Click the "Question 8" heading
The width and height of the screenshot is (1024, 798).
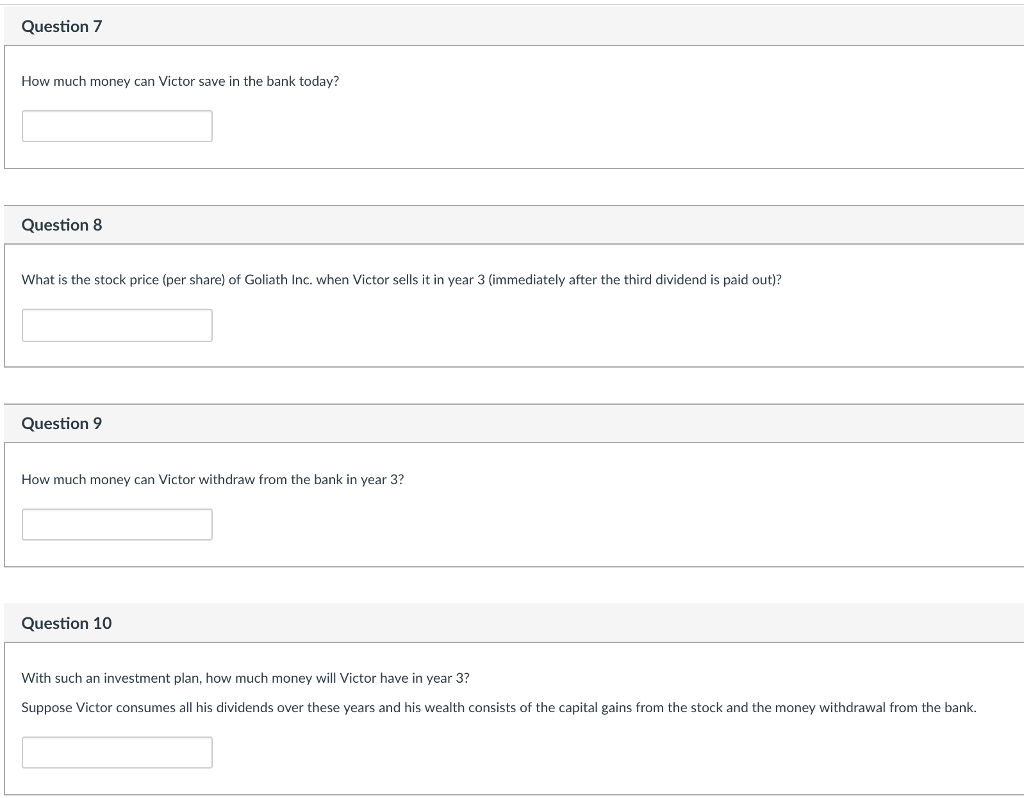(x=62, y=225)
